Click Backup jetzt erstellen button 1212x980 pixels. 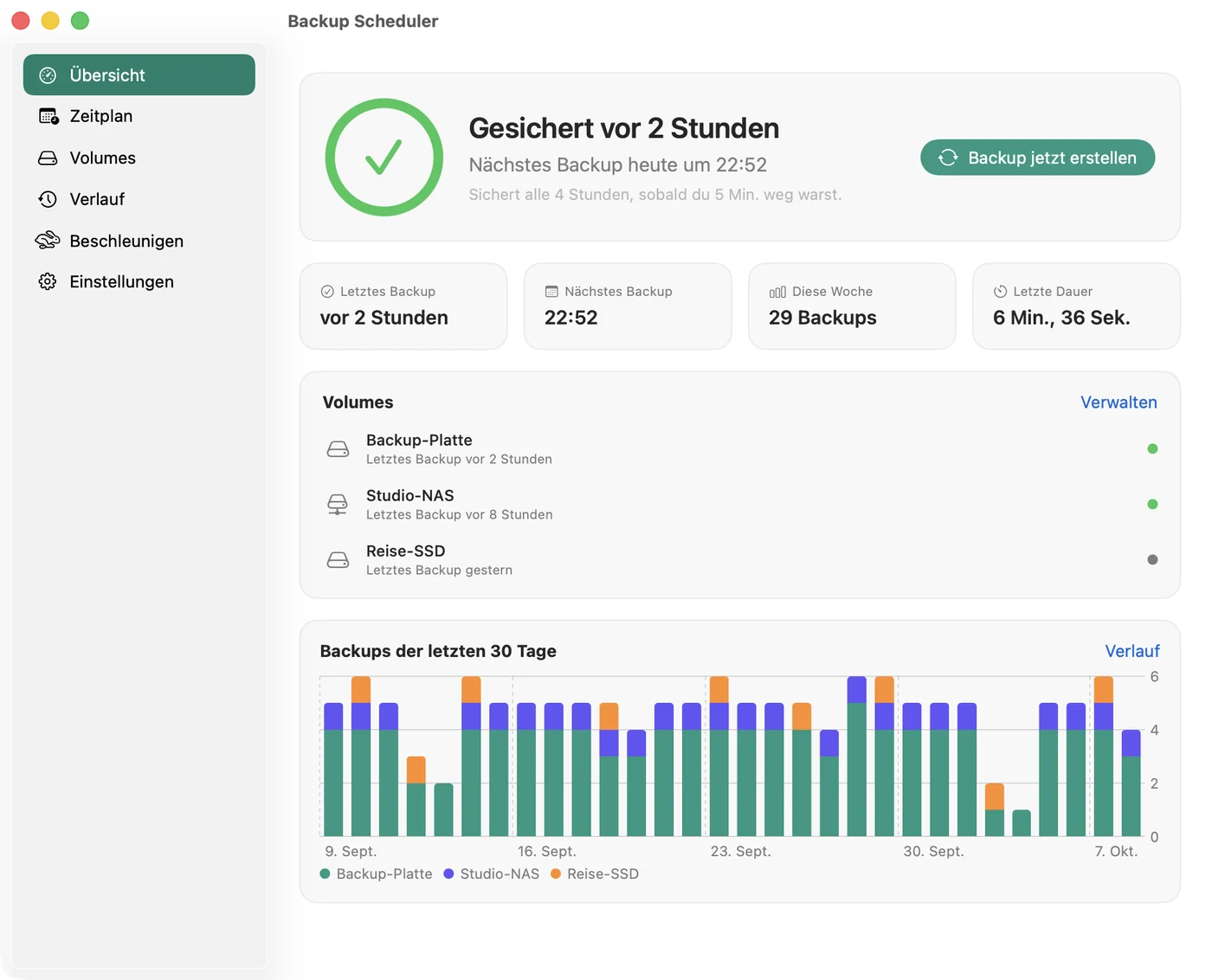[1037, 158]
